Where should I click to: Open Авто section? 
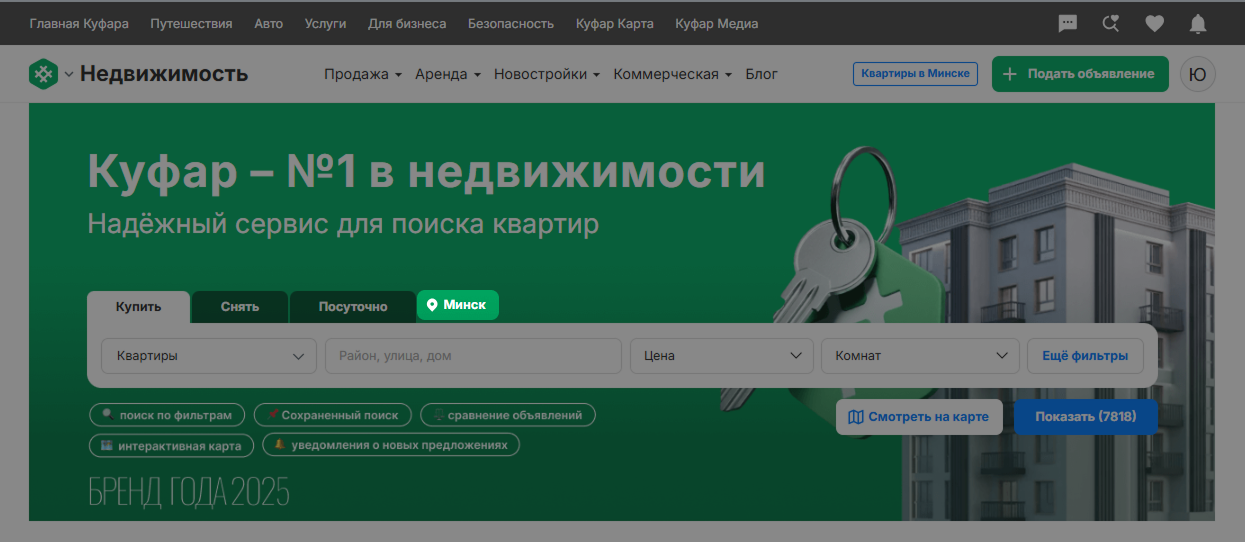[x=268, y=23]
